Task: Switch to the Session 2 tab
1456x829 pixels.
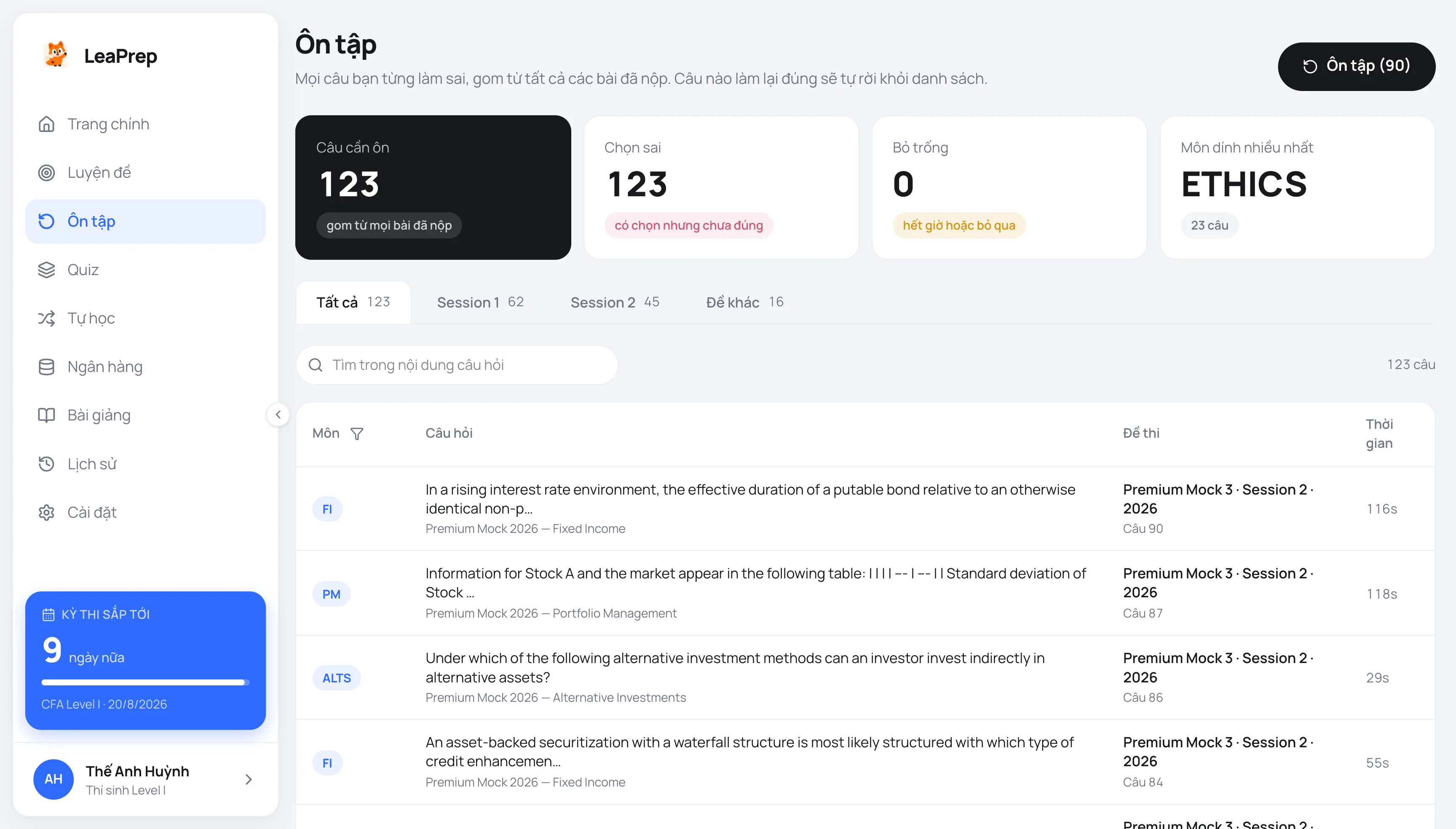Action: point(615,302)
